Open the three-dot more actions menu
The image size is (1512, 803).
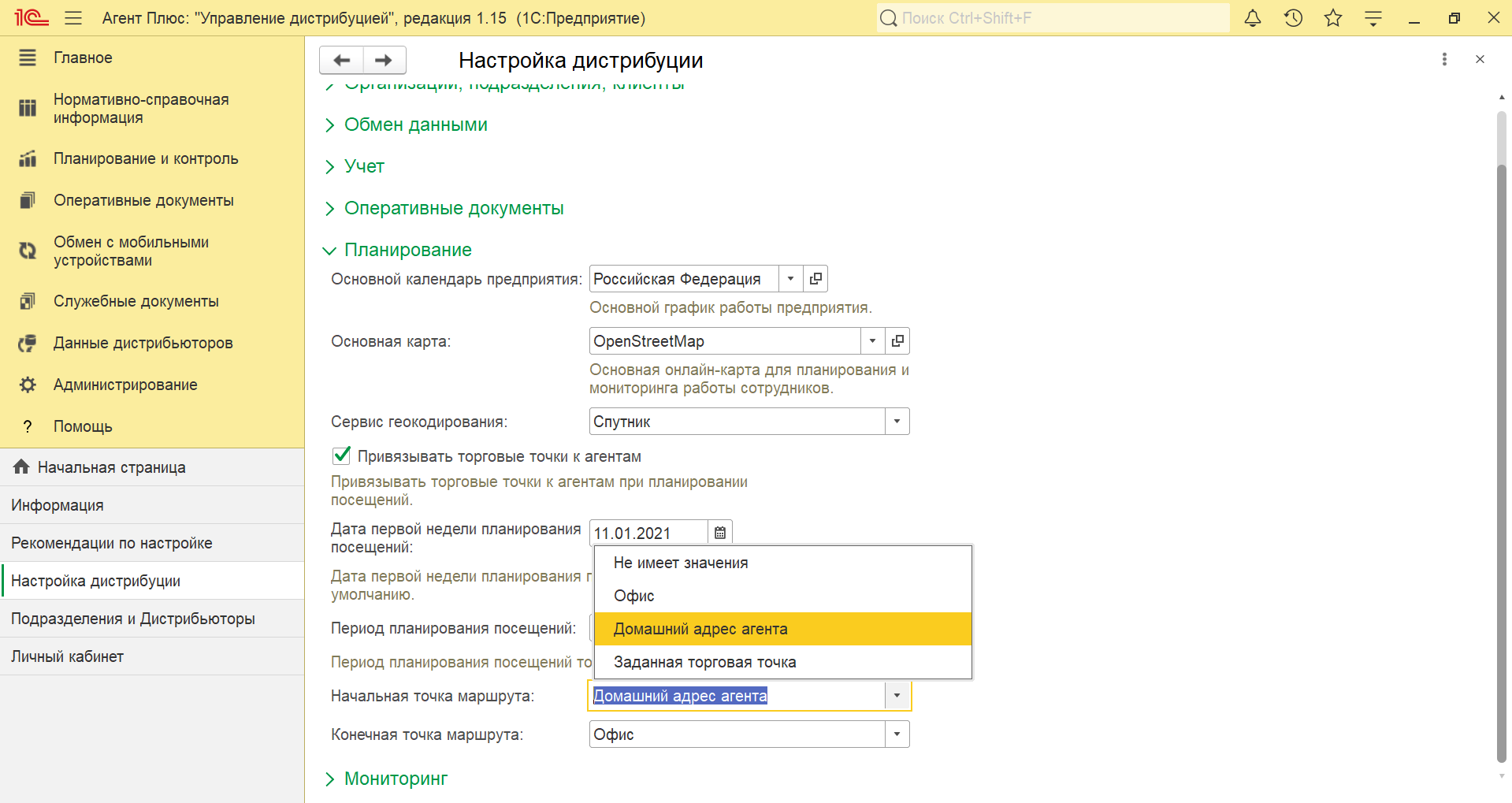coord(1444,59)
